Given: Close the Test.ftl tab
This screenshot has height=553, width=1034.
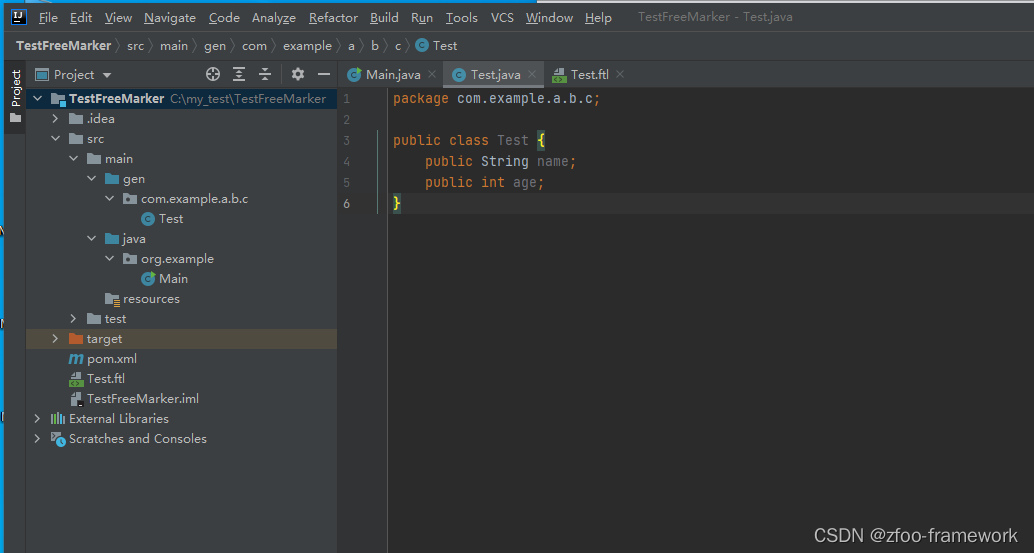Looking at the screenshot, I should [x=620, y=74].
